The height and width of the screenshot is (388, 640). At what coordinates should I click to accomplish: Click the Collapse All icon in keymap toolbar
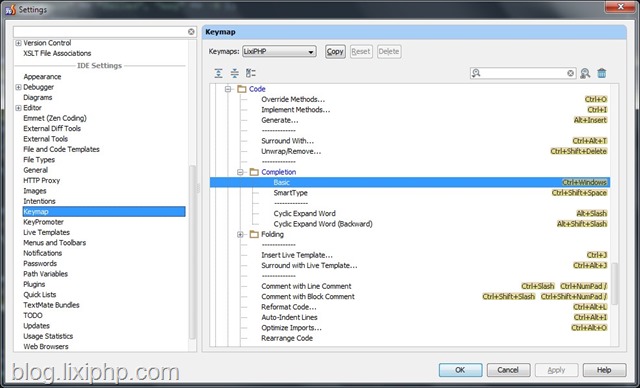(234, 73)
